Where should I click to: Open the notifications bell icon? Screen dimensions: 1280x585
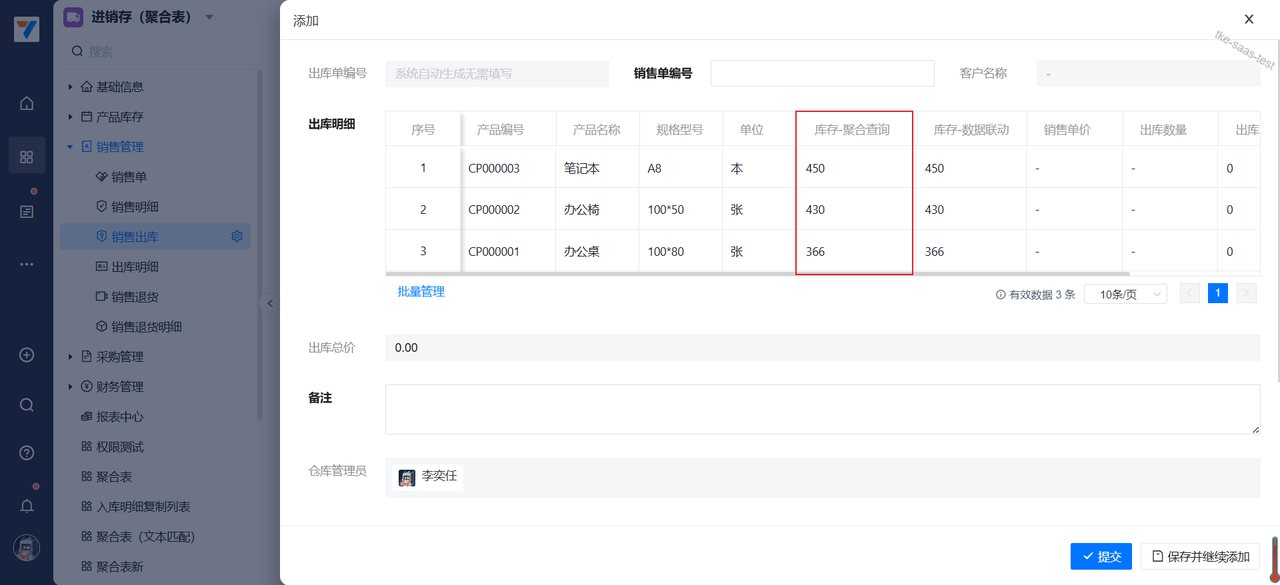[27, 506]
